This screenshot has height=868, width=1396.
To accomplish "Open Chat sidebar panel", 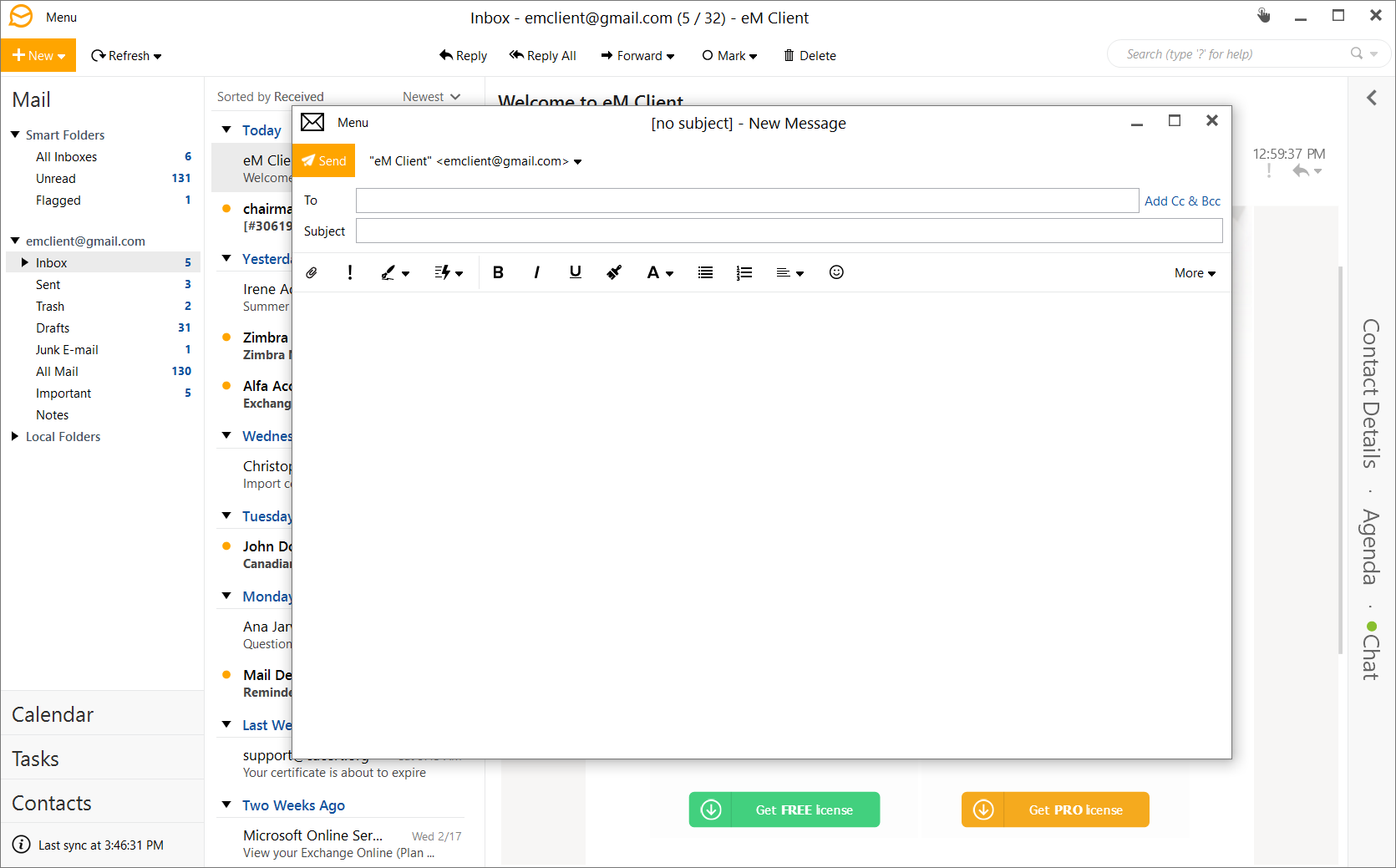I will (1370, 651).
